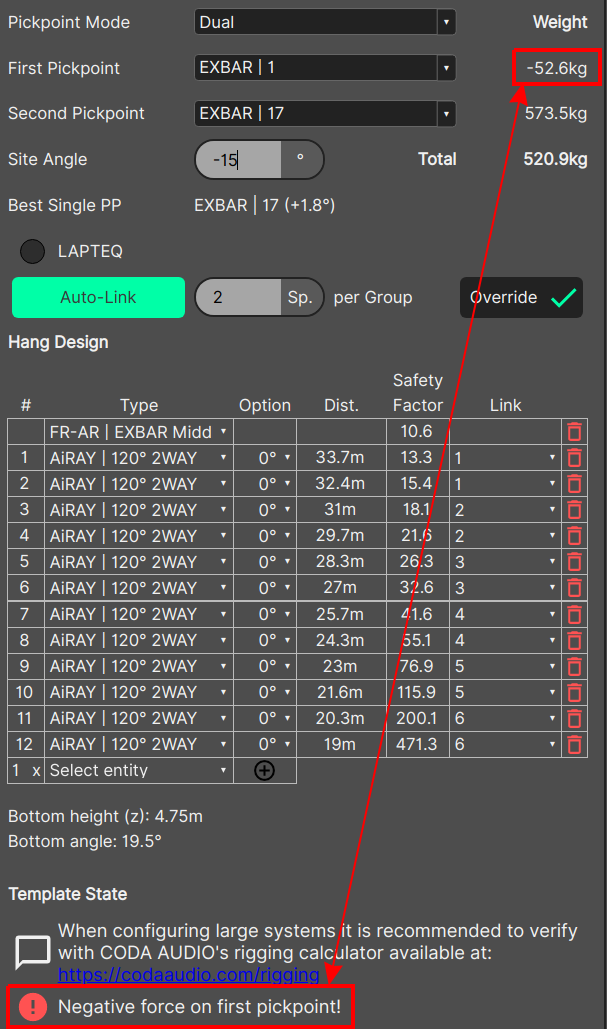607x1029 pixels.
Task: Click the speech bubble info icon
Action: tap(32, 951)
